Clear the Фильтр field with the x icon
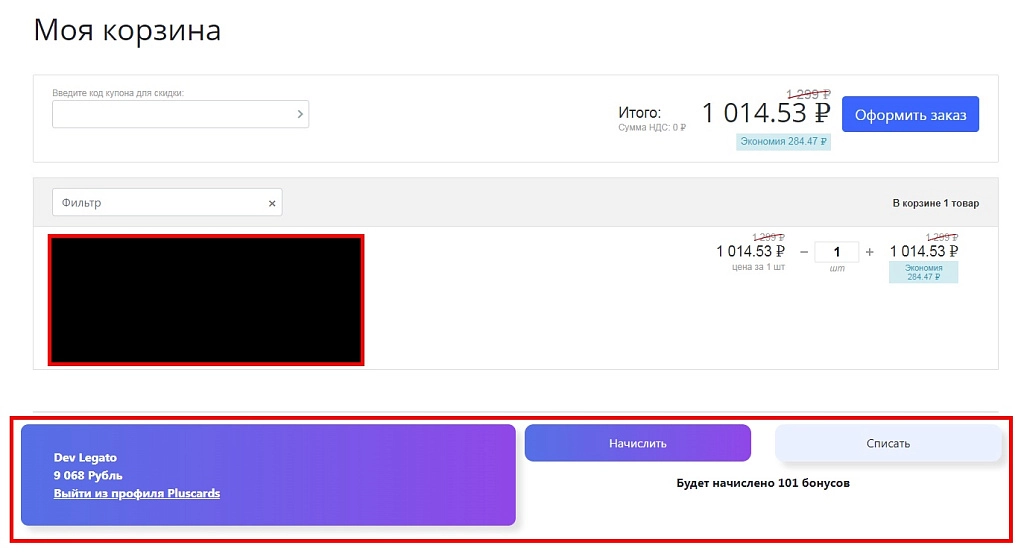Viewport: 1024px width, 554px height. coord(272,203)
